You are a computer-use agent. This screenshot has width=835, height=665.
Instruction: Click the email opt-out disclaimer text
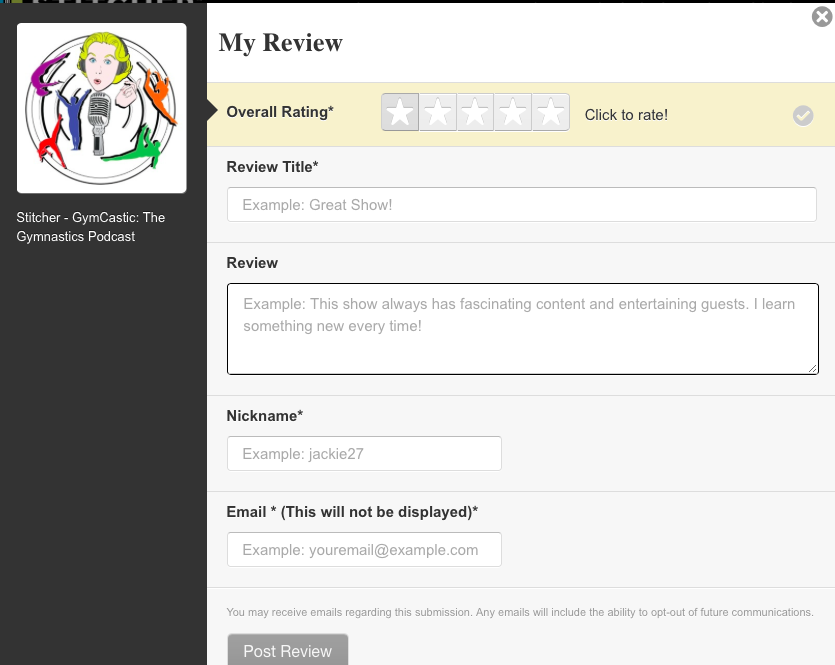click(520, 612)
